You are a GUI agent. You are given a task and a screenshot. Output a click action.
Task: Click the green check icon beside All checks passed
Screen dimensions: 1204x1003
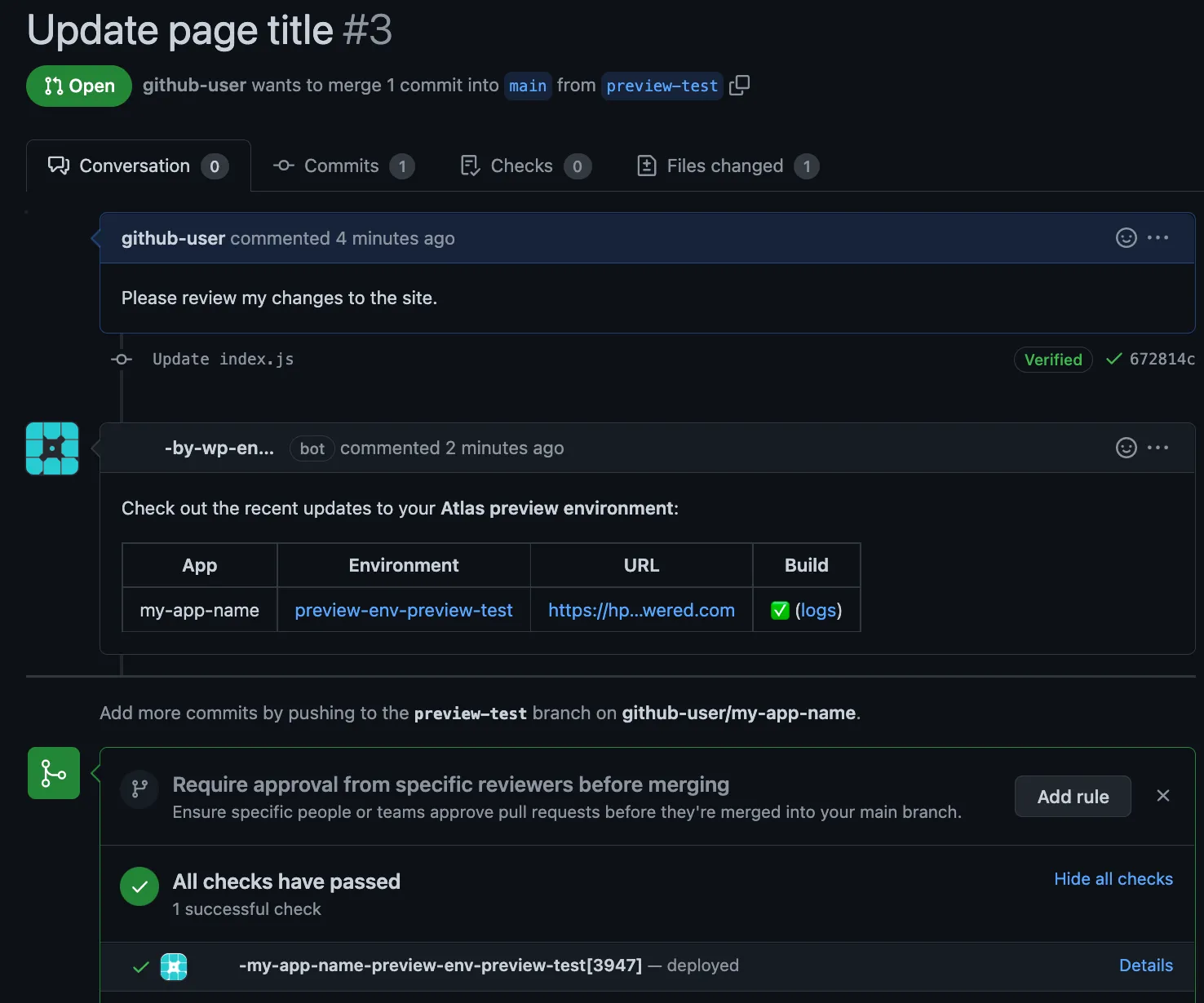coord(139,886)
